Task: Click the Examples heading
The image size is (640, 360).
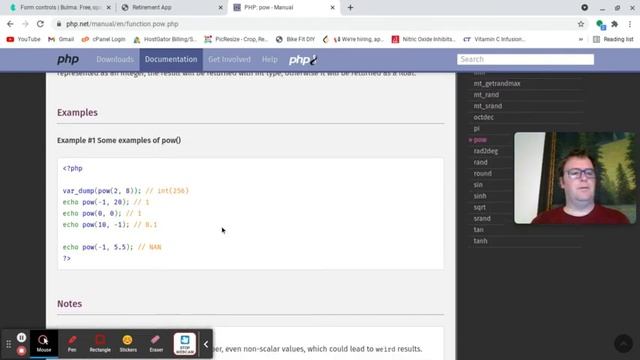Action: click(x=77, y=113)
